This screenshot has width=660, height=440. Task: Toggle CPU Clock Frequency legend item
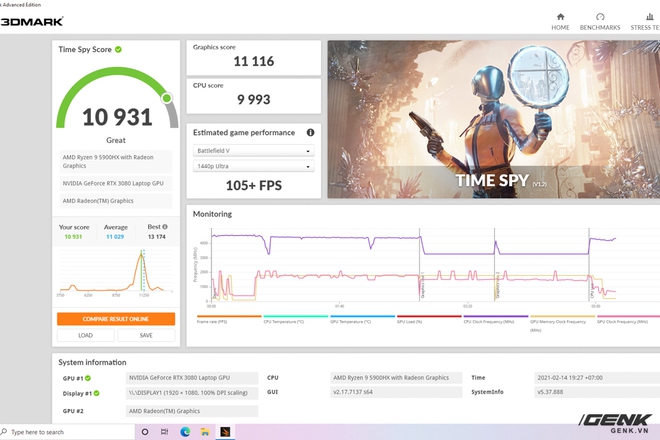click(495, 319)
